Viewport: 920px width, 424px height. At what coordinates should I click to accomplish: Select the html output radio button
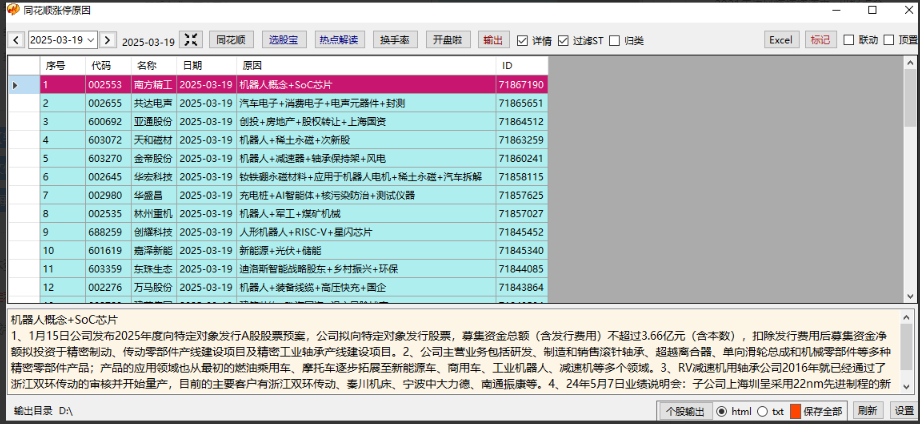[723, 411]
